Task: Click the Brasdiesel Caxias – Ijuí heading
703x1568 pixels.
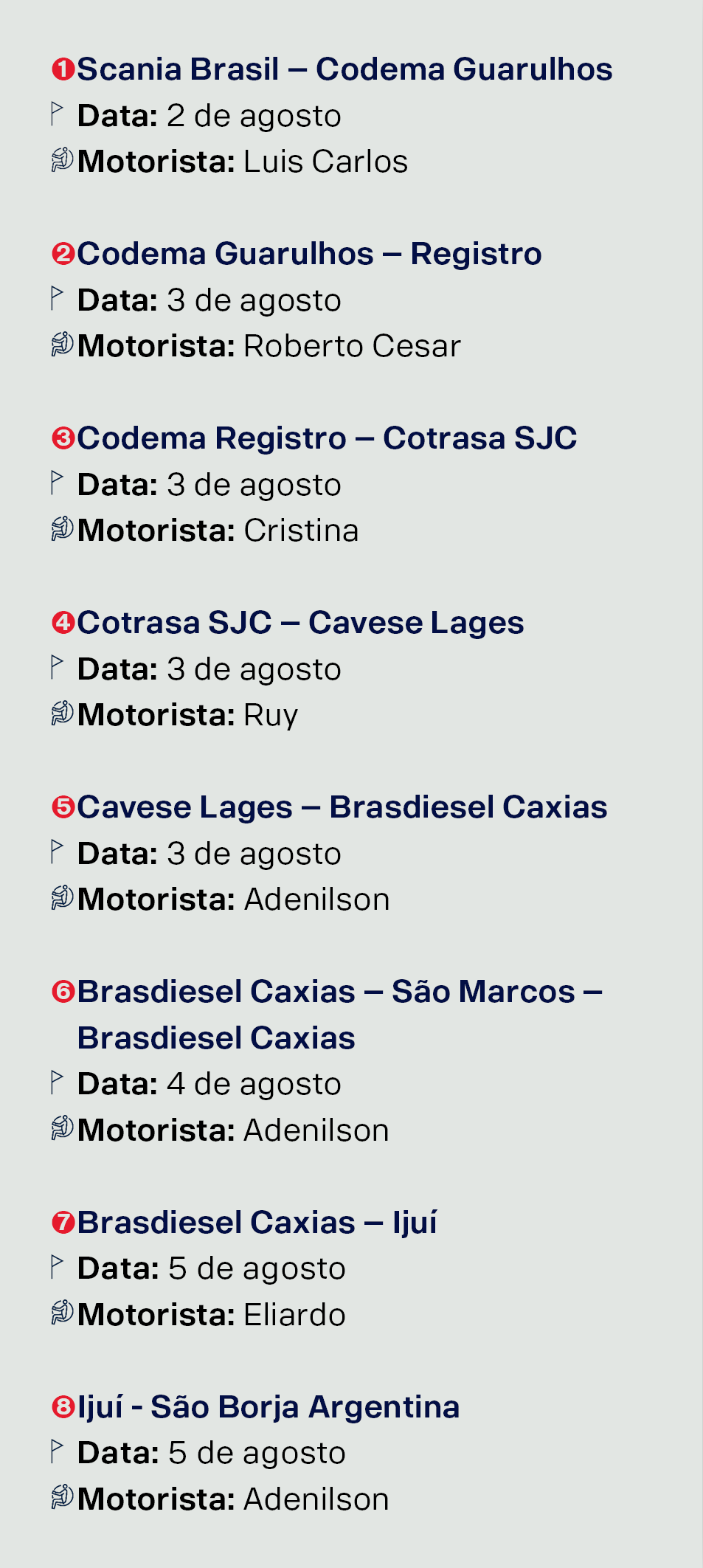Action: pos(257,1223)
